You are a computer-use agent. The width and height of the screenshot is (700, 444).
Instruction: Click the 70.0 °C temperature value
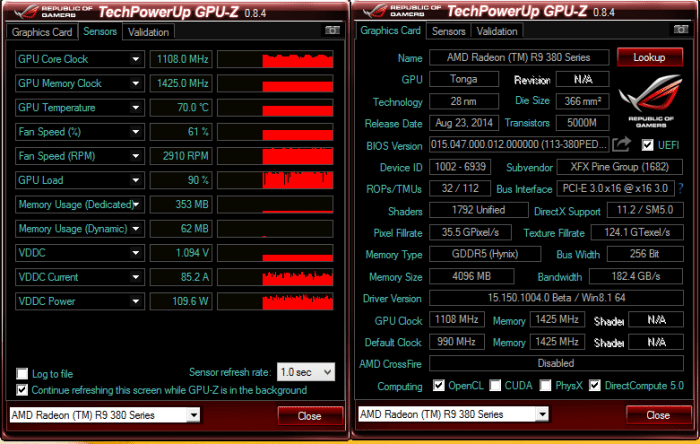tap(181, 108)
